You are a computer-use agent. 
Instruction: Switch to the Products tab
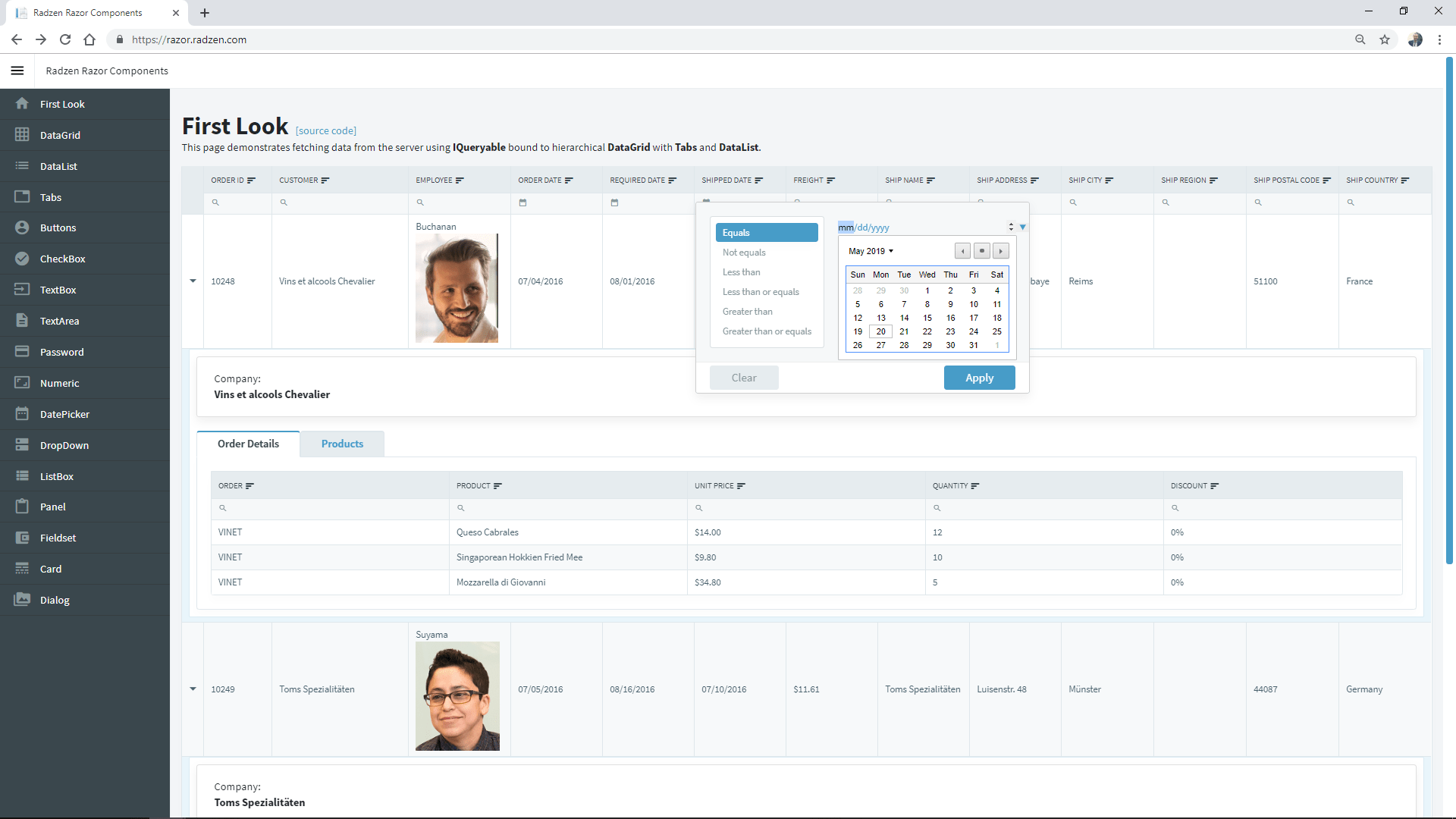(342, 443)
